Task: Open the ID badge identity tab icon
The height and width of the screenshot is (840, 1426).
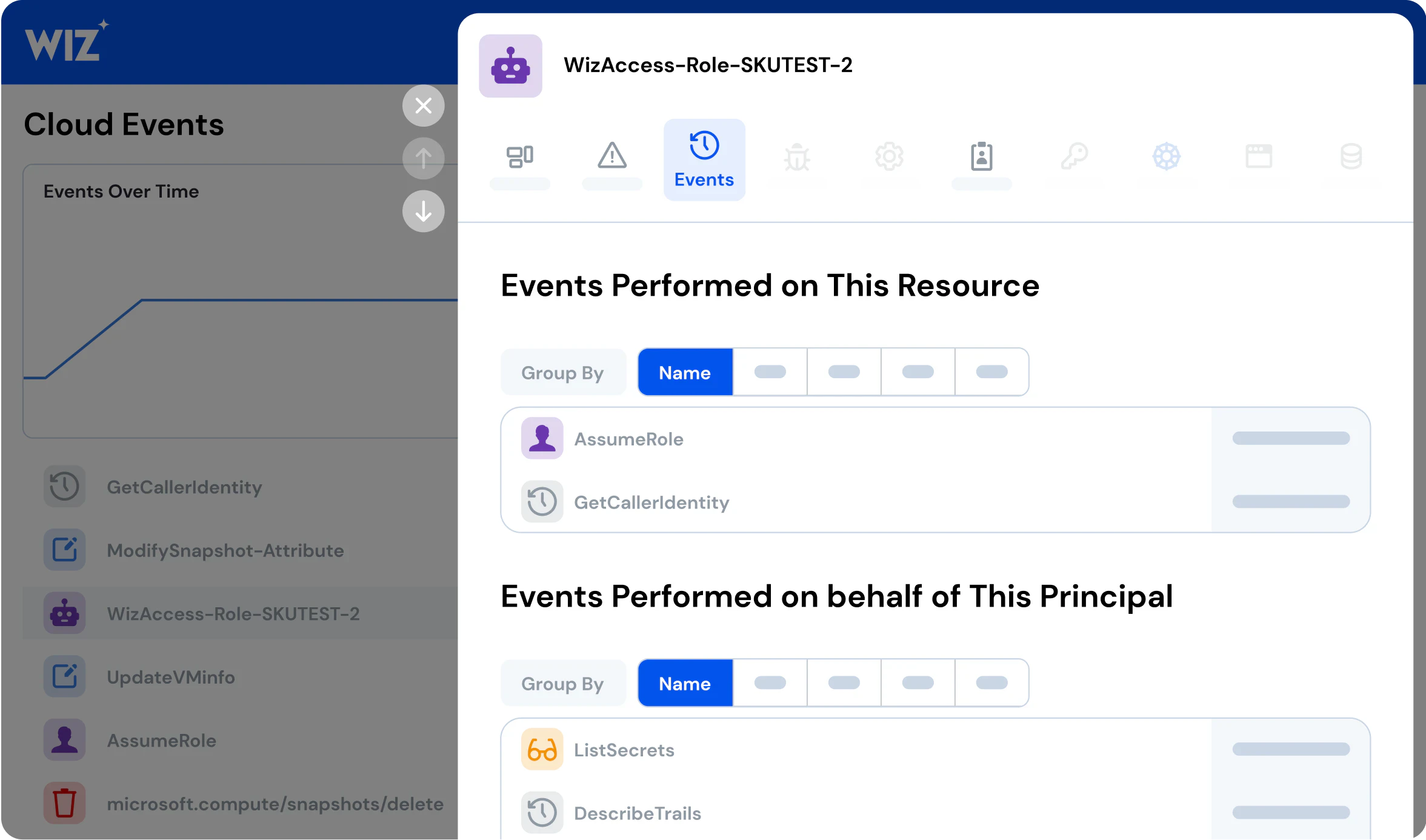Action: pyautogui.click(x=981, y=157)
